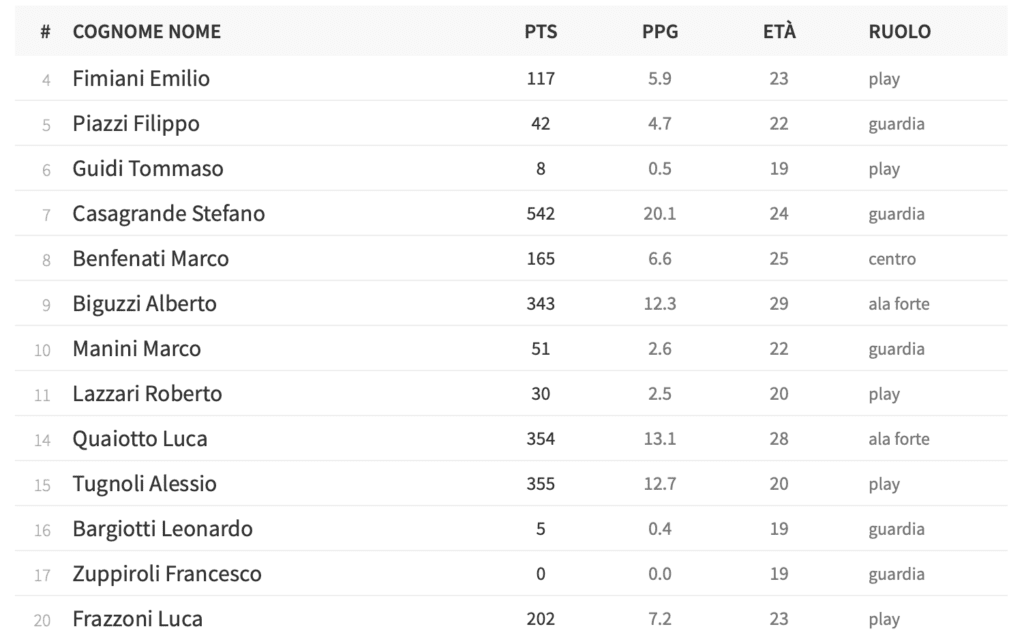The width and height of the screenshot is (1024, 644).
Task: Sort by the PPG column header
Action: [660, 31]
